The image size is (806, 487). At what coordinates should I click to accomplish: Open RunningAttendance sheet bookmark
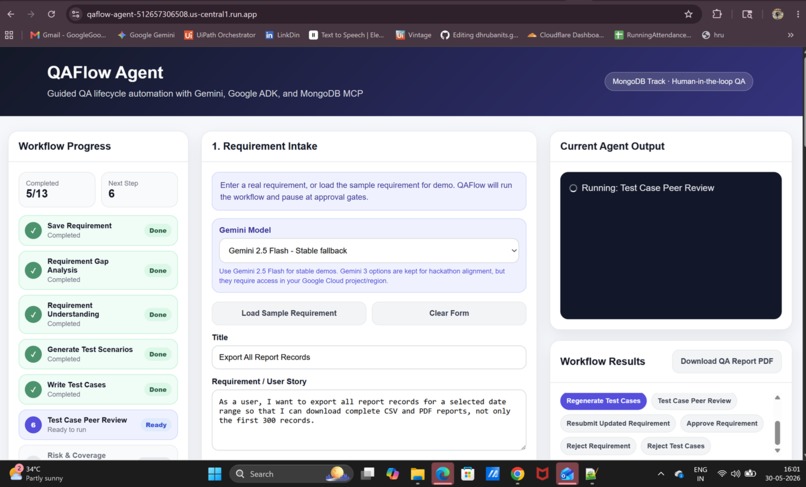point(653,35)
